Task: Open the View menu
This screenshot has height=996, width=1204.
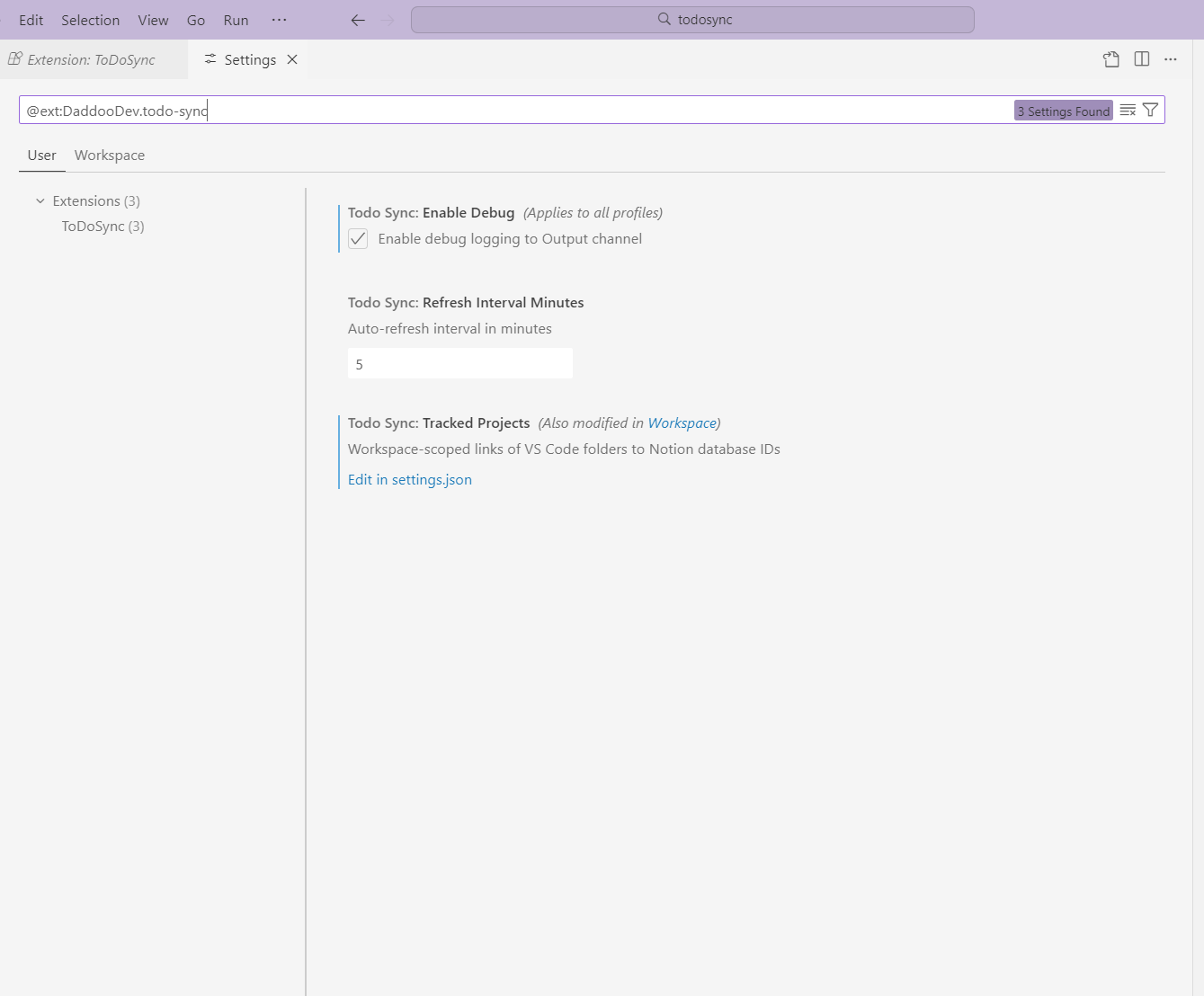Action: 153,20
